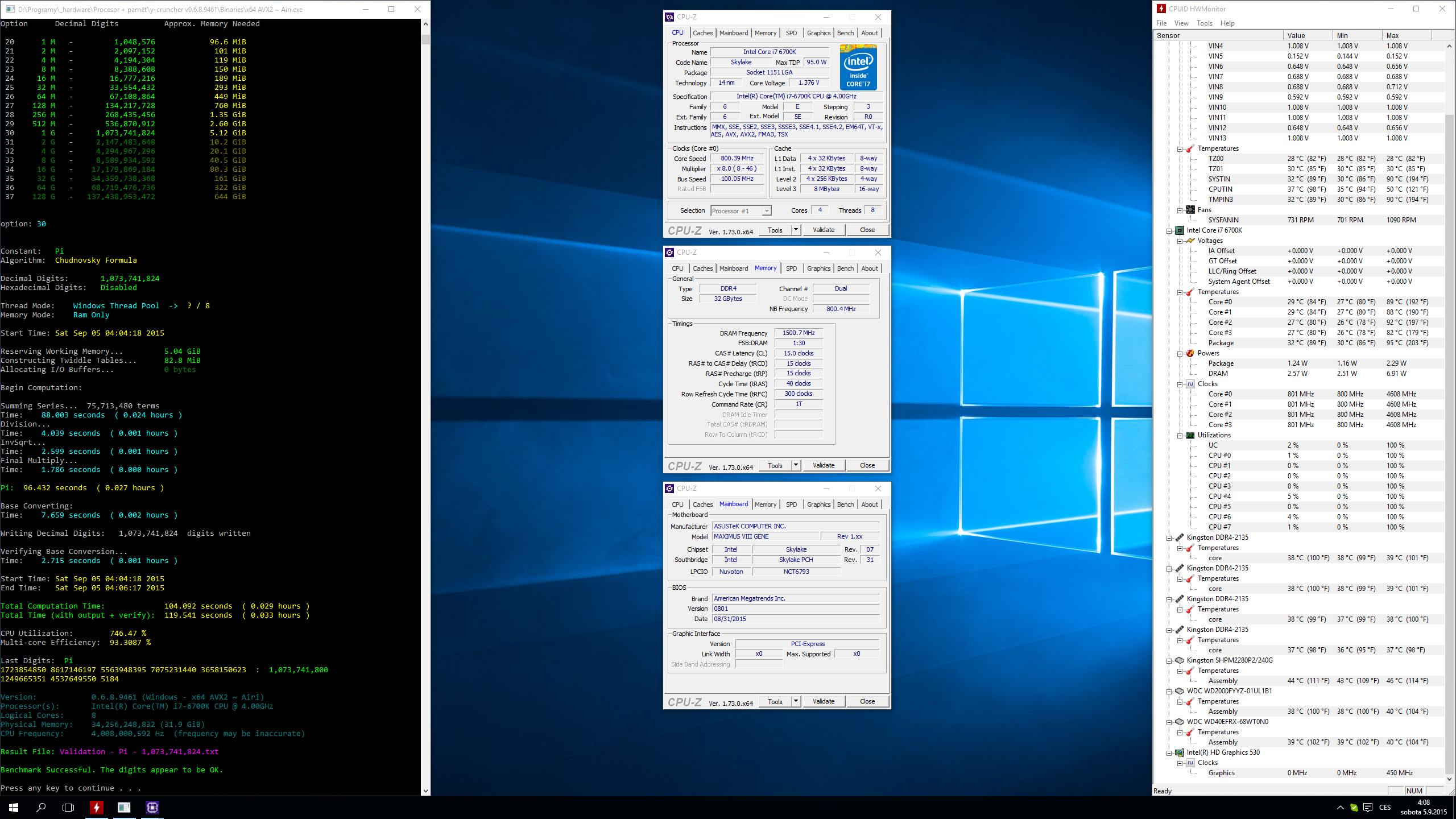Open Task View on taskbar
Image resolution: width=1456 pixels, height=819 pixels.
coord(68,807)
